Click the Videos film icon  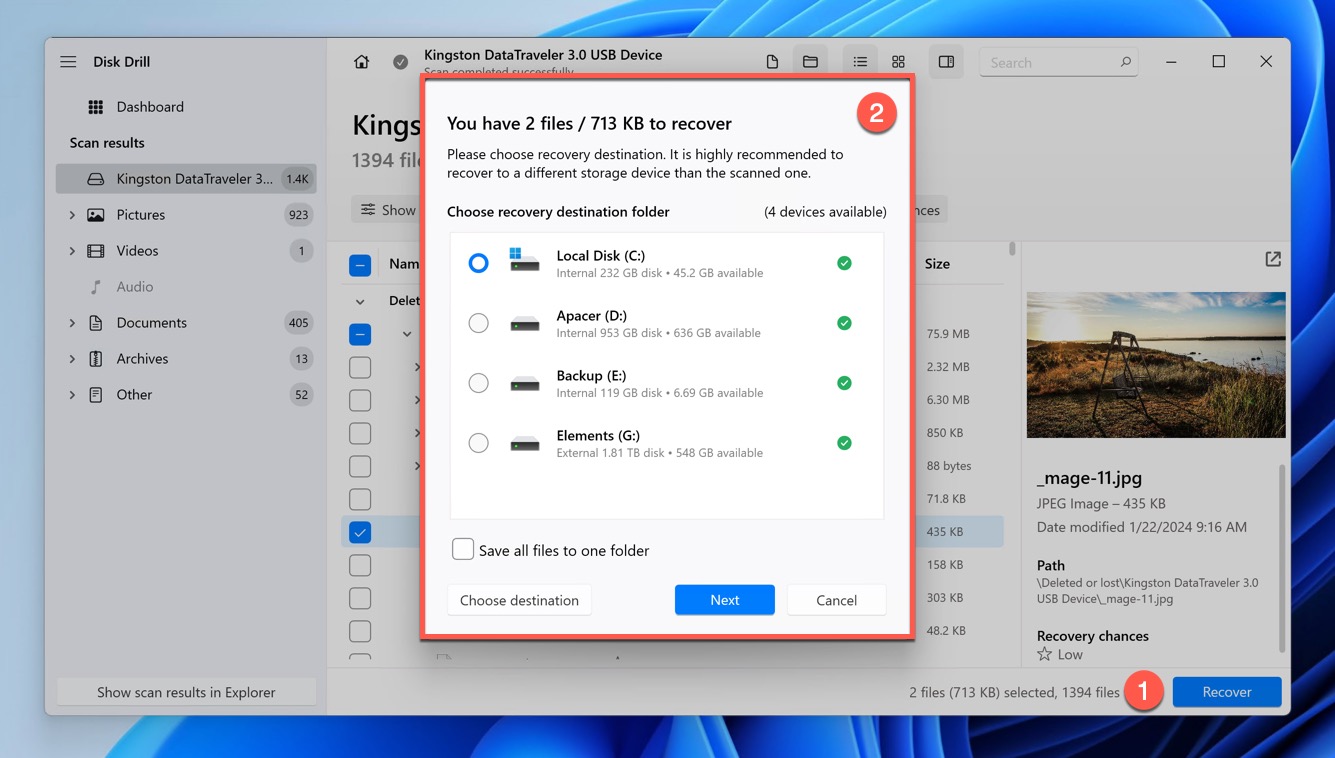[x=95, y=251]
